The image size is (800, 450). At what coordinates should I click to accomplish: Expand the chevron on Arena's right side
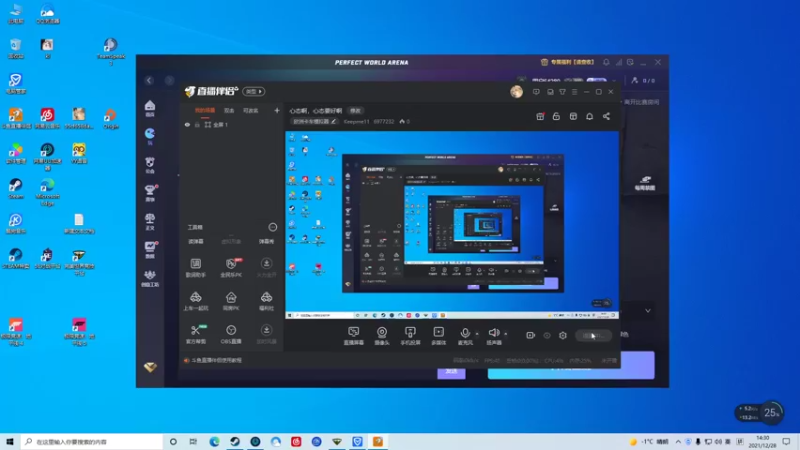tap(648, 311)
